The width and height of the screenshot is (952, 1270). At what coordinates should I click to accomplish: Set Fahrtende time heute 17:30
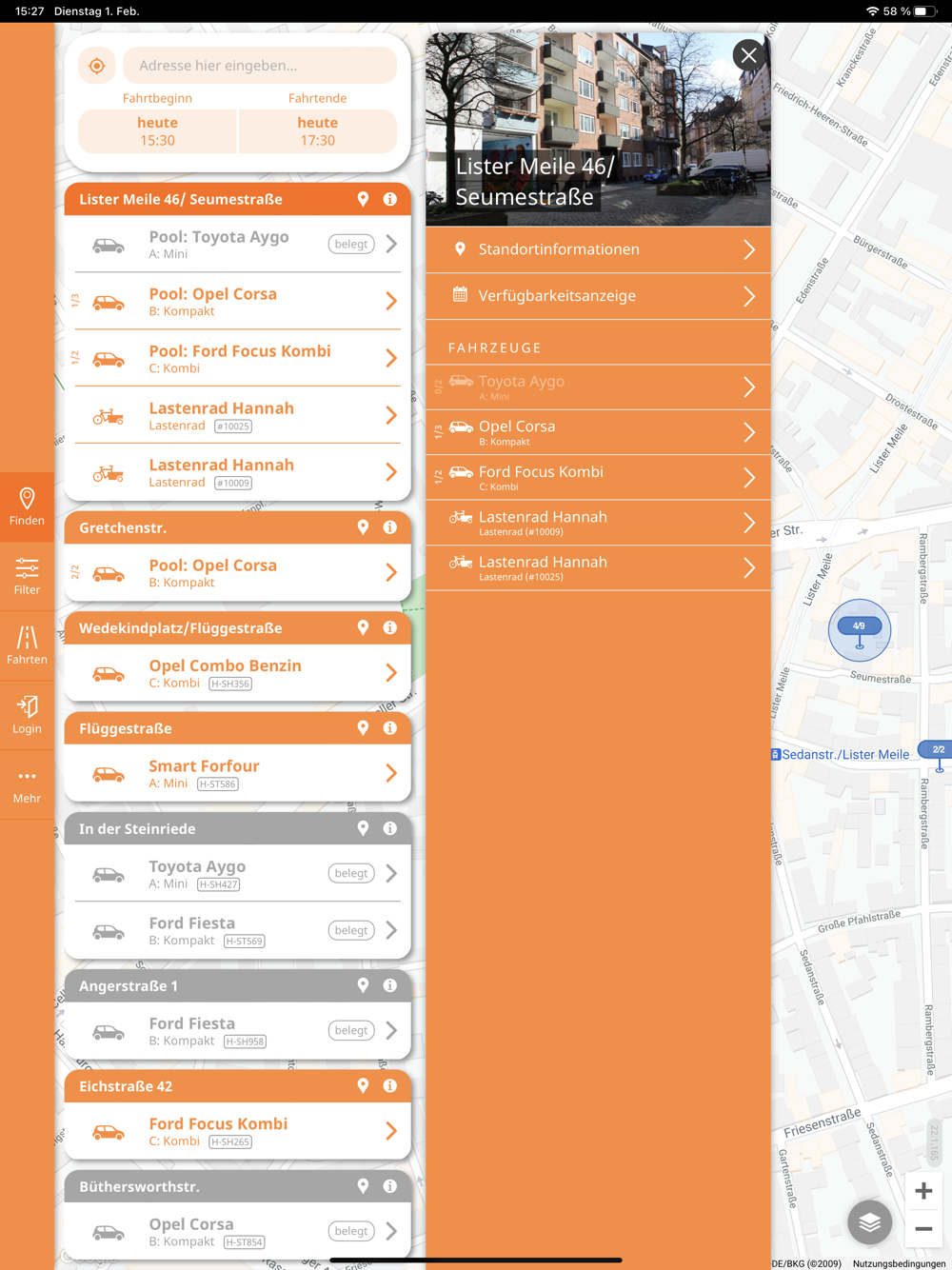tap(318, 131)
